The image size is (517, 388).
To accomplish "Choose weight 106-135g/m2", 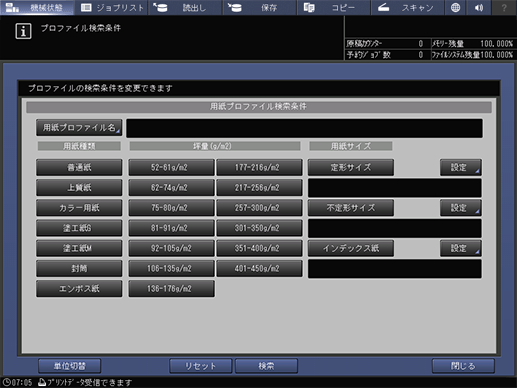I will point(171,269).
